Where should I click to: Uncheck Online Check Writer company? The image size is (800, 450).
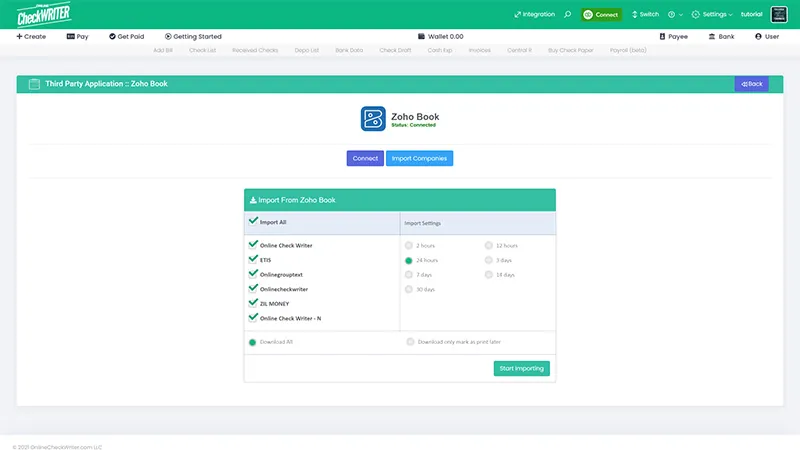point(253,244)
